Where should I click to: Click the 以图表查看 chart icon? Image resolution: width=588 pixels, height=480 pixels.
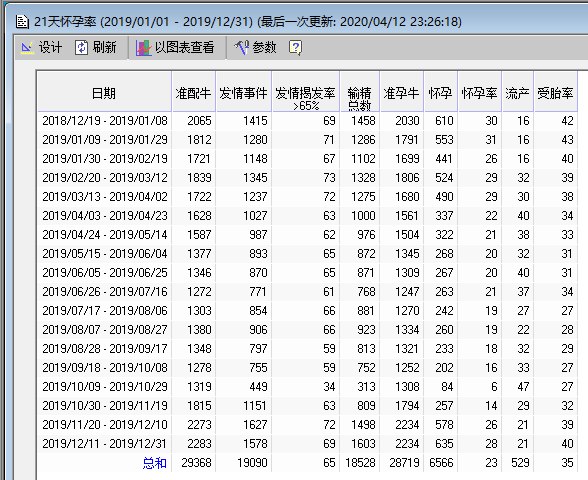(x=143, y=48)
